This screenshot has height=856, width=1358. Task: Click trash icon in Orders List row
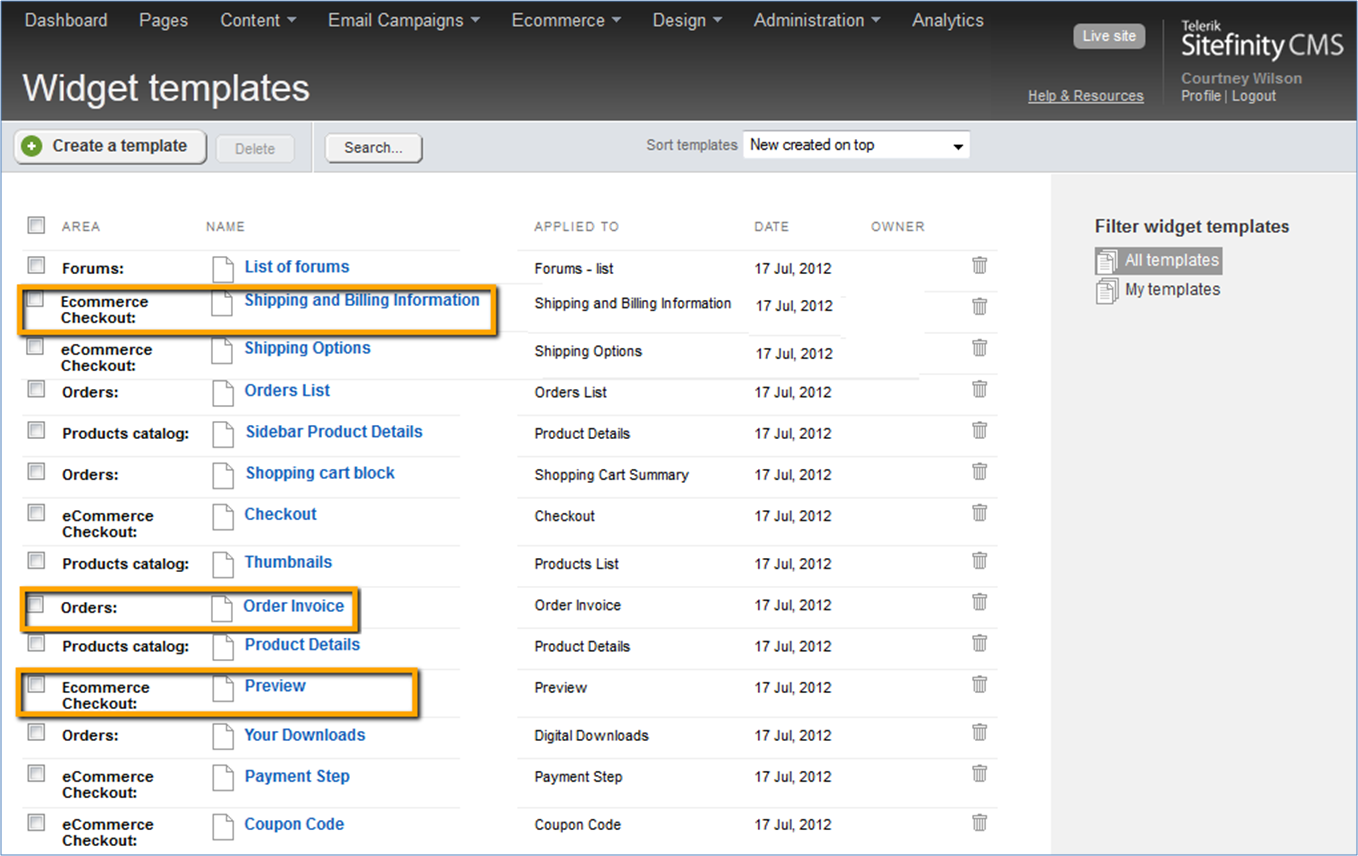tap(979, 389)
